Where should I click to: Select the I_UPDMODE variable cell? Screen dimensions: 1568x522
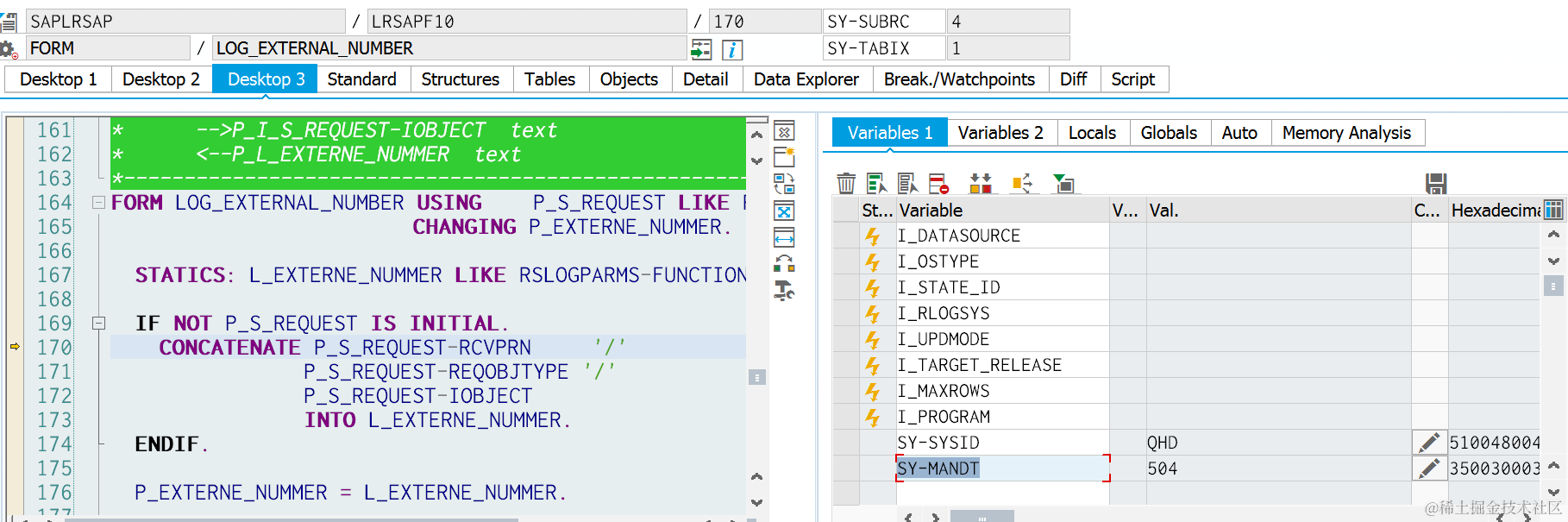point(1002,339)
